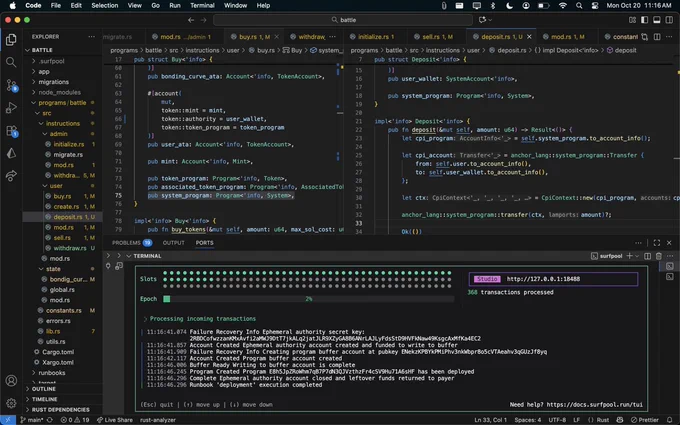Open the OUTPUT panel tab

[173, 243]
